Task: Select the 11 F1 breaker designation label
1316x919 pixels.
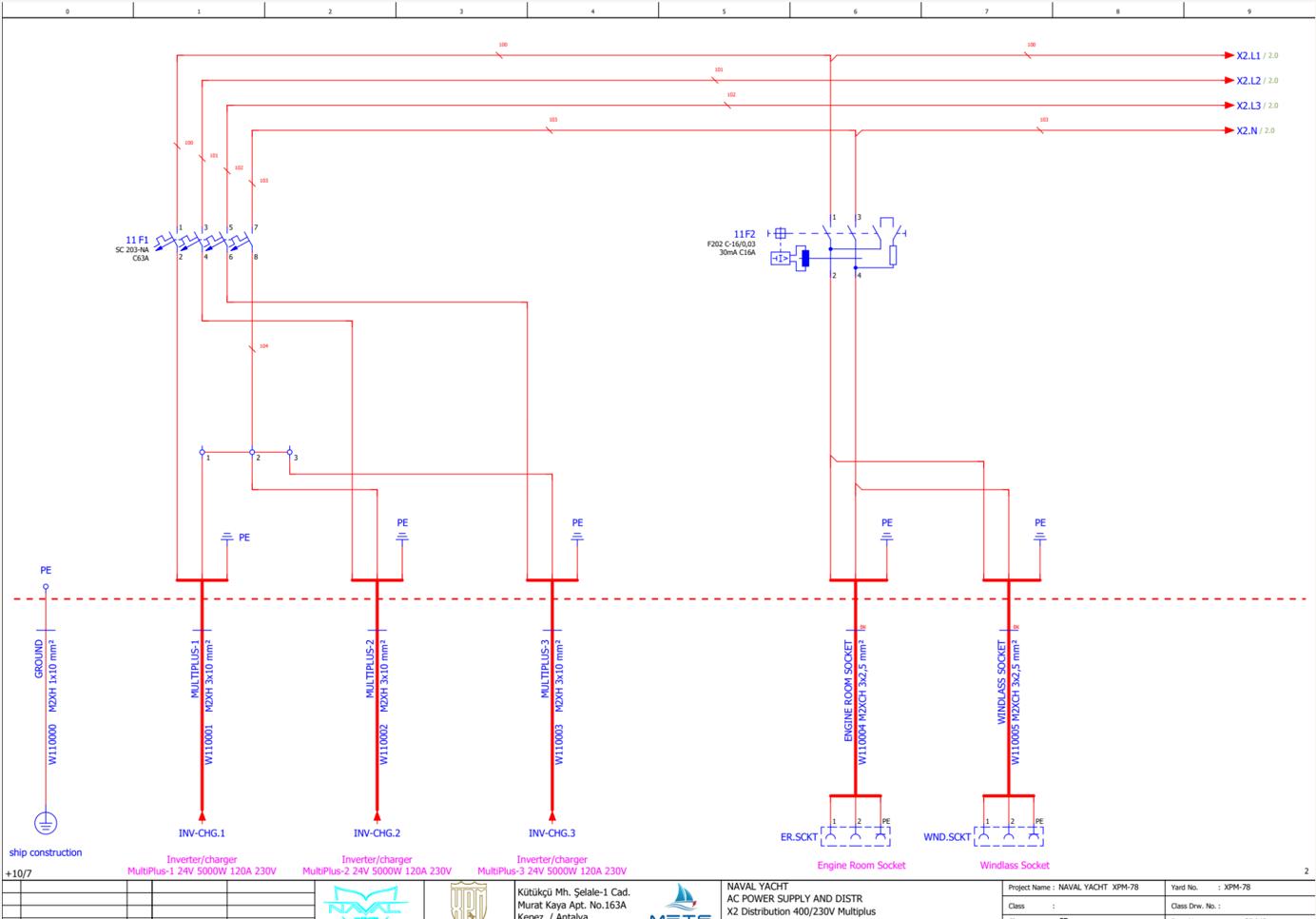Action: [137, 241]
